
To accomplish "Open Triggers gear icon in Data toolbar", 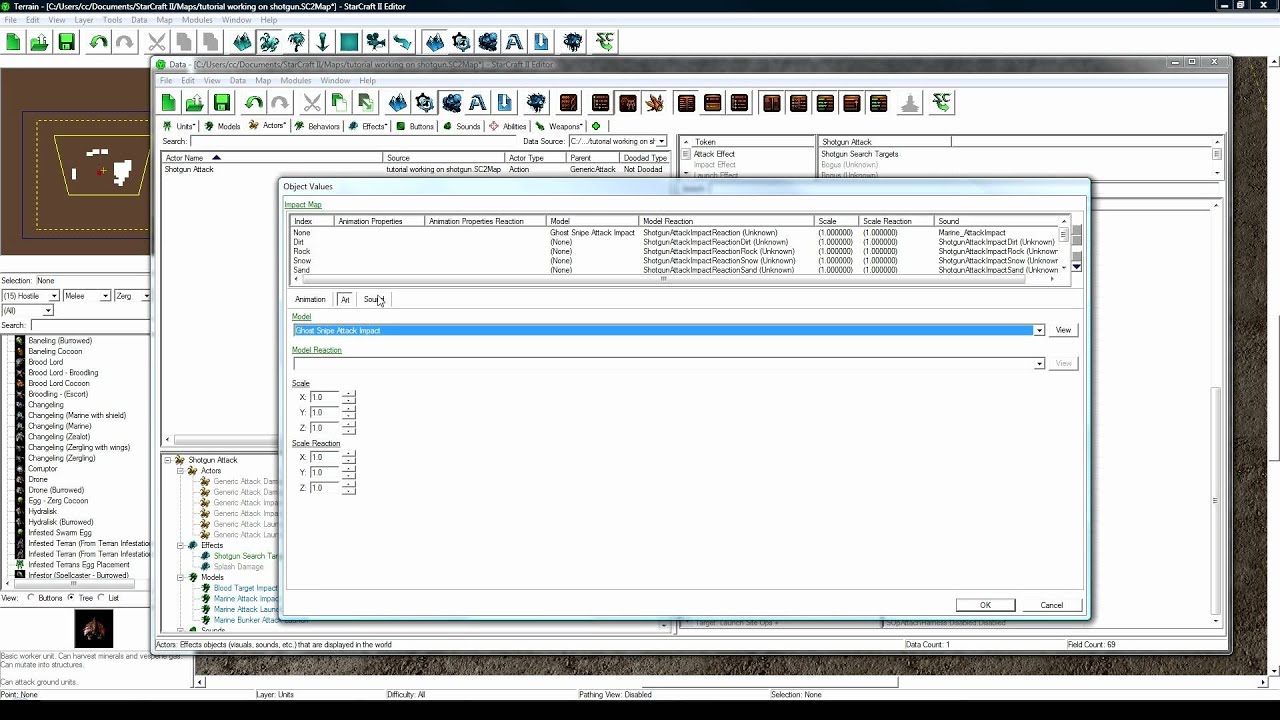I will coord(425,102).
